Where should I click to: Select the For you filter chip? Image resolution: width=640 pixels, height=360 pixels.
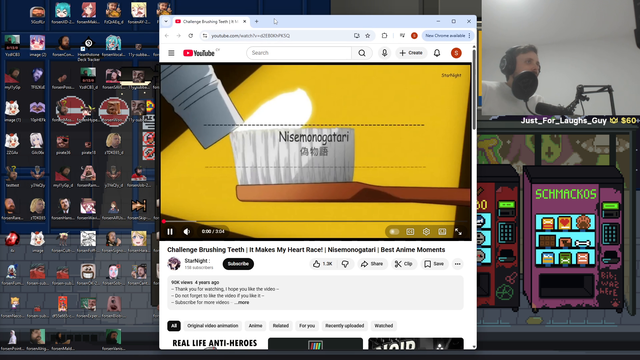tap(307, 326)
